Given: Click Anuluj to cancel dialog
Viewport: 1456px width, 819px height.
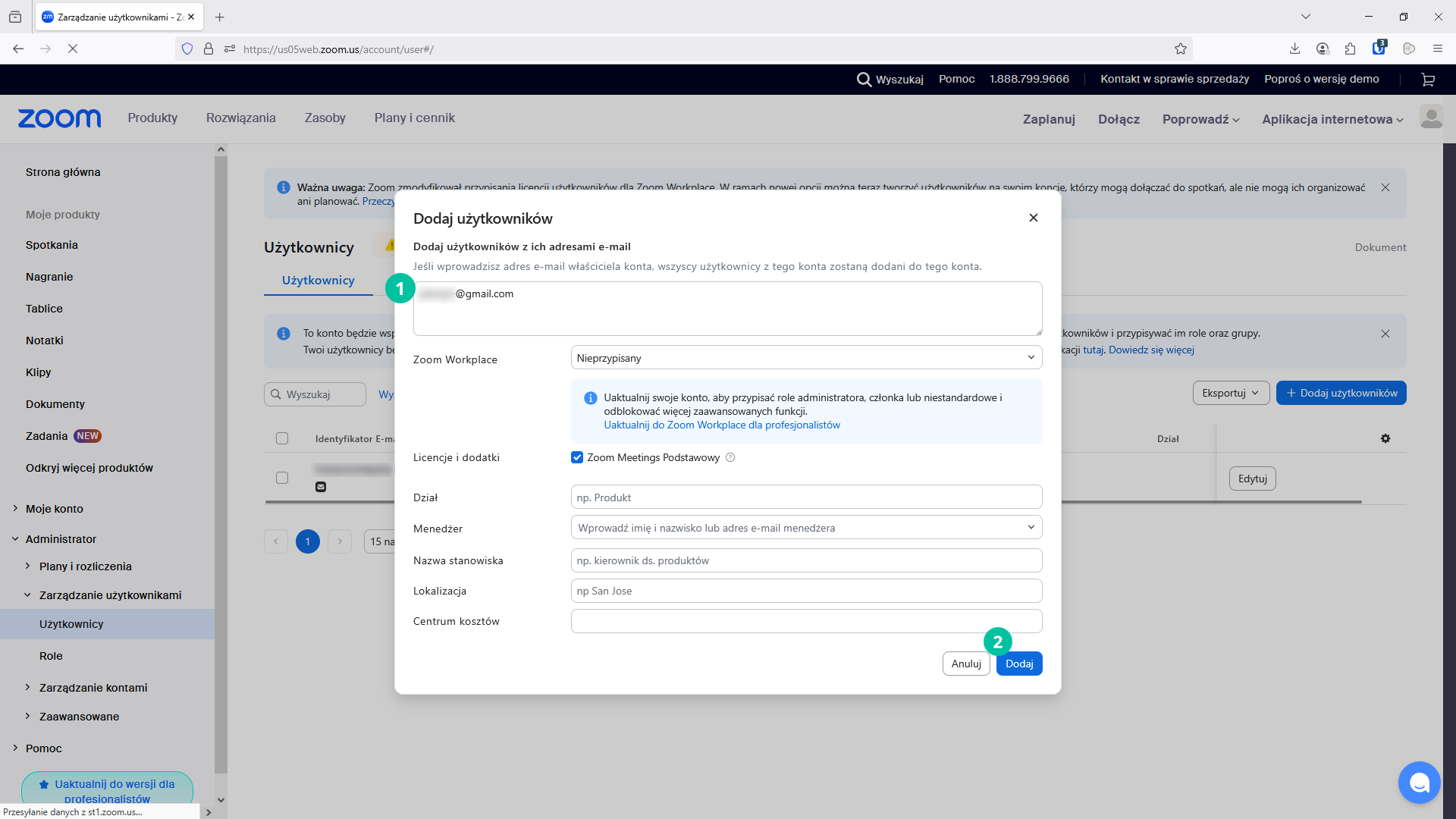Looking at the screenshot, I should coord(966,664).
